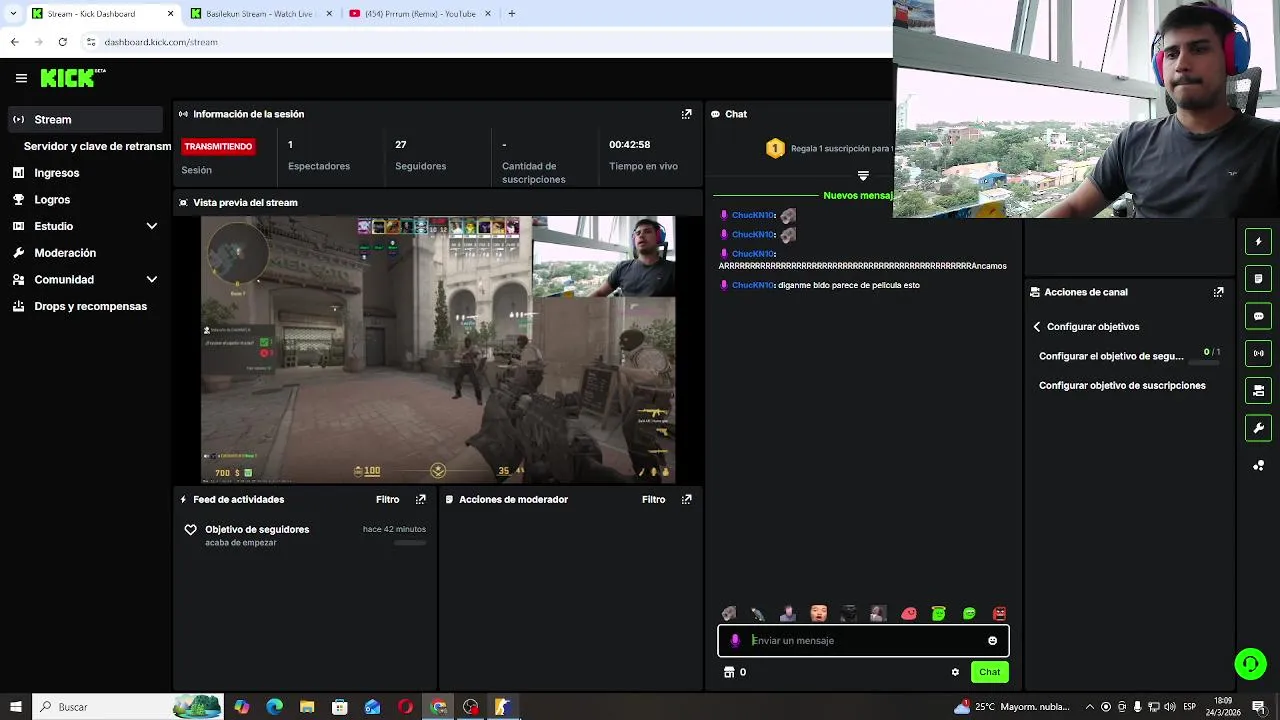
Task: Open Servidor y clave de retransmisión
Action: (97, 146)
